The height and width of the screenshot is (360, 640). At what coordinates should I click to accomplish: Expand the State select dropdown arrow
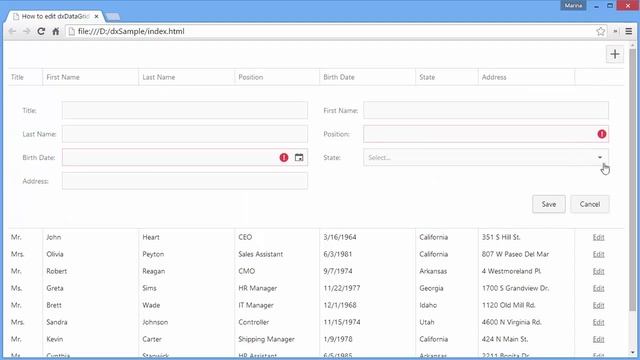point(600,158)
